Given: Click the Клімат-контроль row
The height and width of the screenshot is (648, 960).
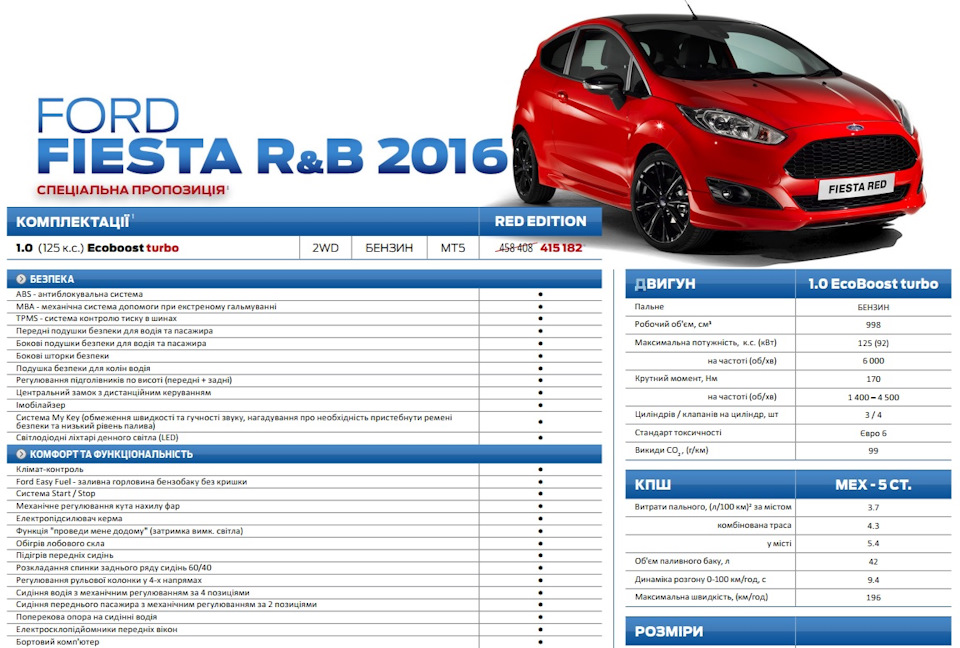Looking at the screenshot, I should point(304,469).
